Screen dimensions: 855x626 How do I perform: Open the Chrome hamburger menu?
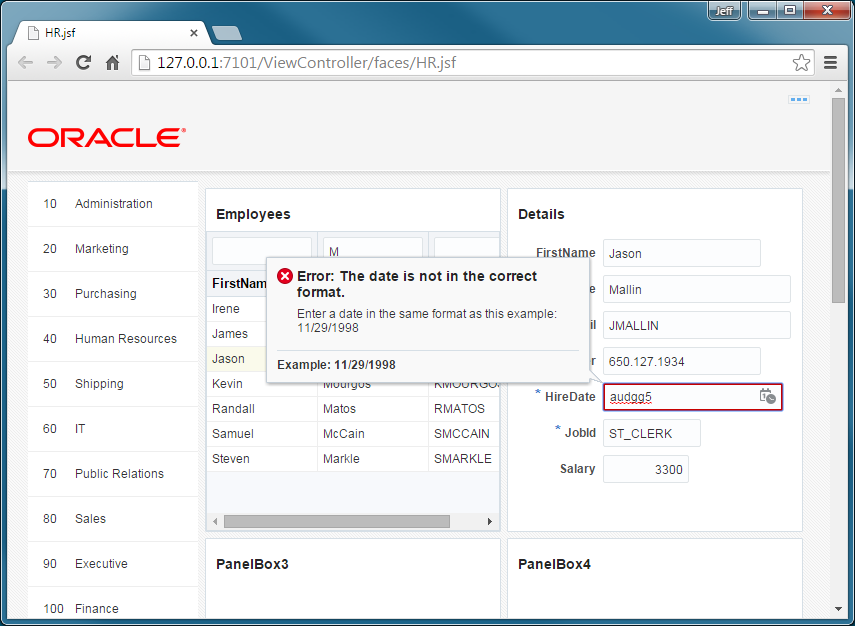(x=830, y=63)
